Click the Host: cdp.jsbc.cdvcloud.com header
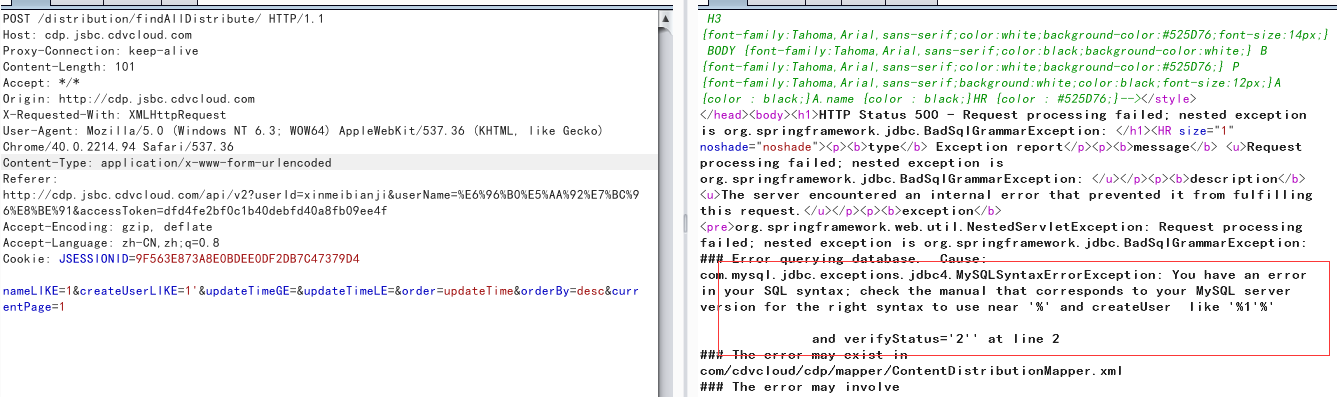Image resolution: width=1337 pixels, height=397 pixels. (97, 35)
